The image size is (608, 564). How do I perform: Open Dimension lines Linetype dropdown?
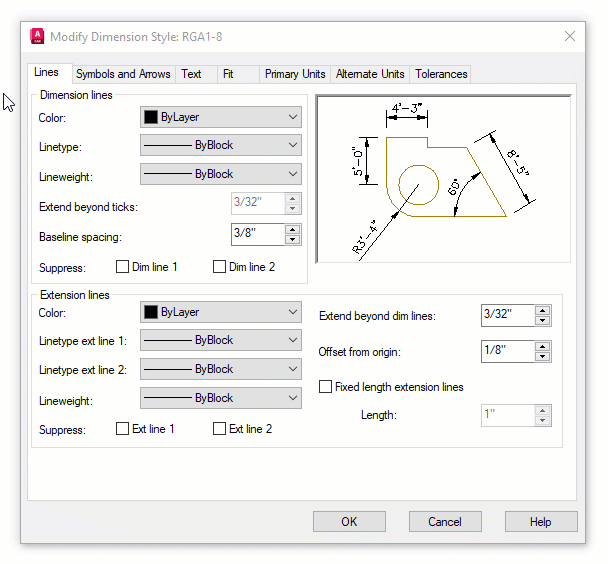(221, 145)
